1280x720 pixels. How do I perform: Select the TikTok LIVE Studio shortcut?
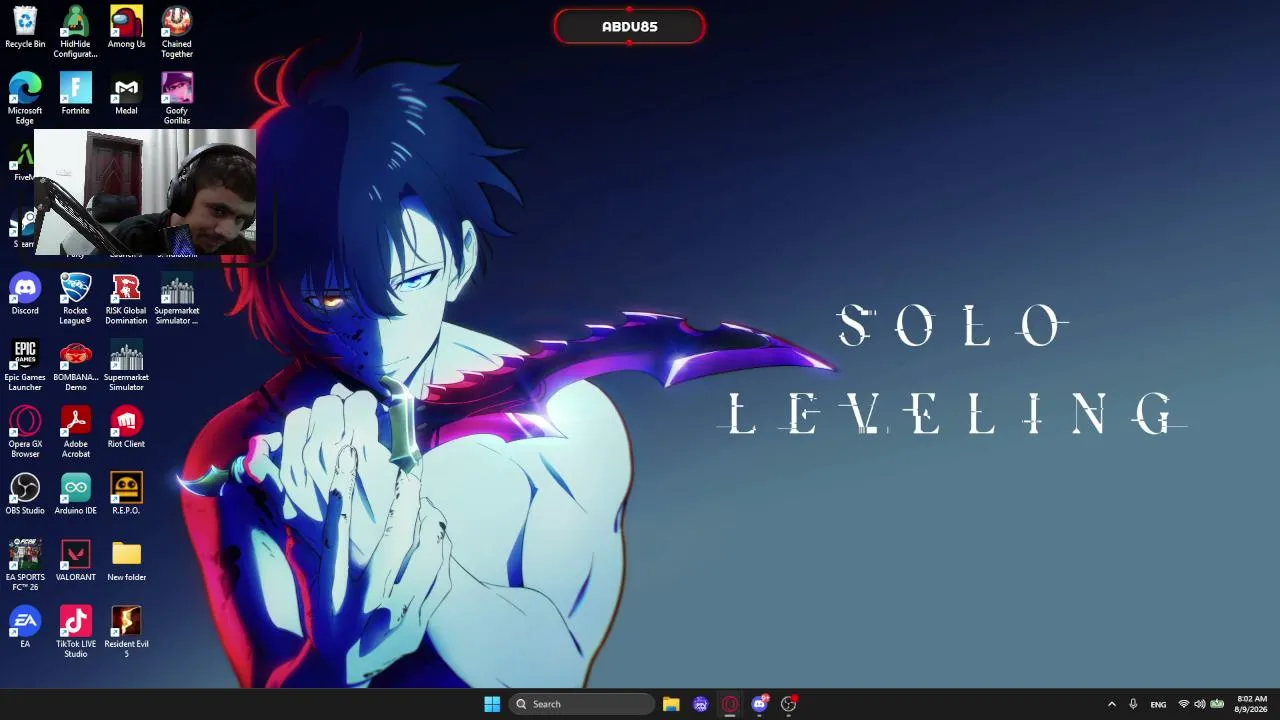76,632
